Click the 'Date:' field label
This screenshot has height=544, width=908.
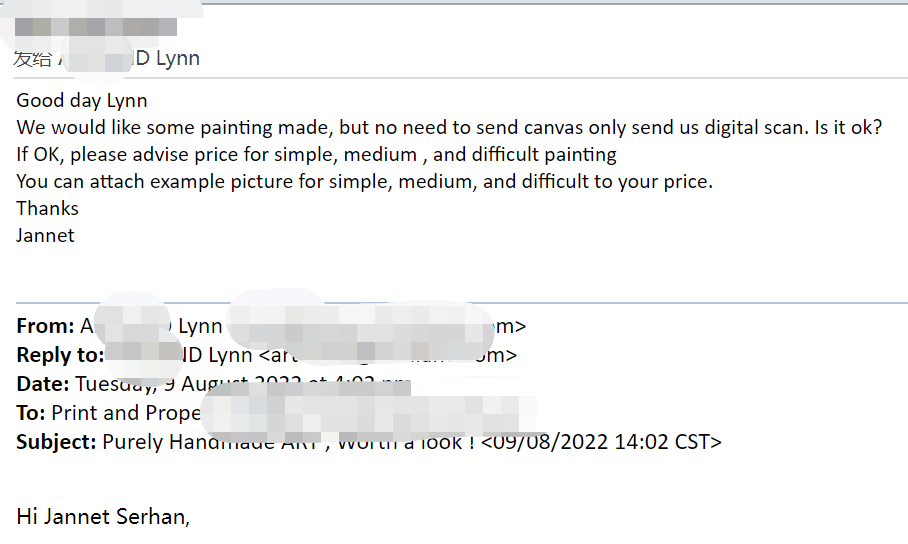[43, 384]
